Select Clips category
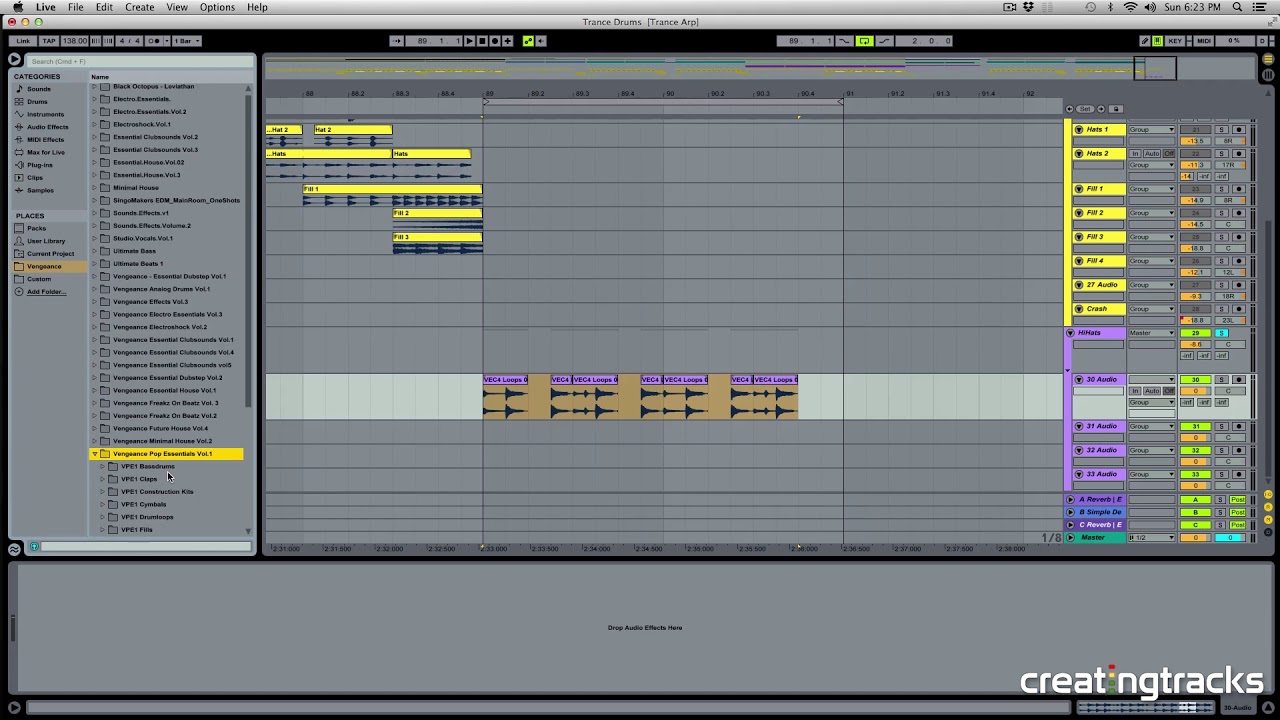1280x720 pixels. [34, 177]
